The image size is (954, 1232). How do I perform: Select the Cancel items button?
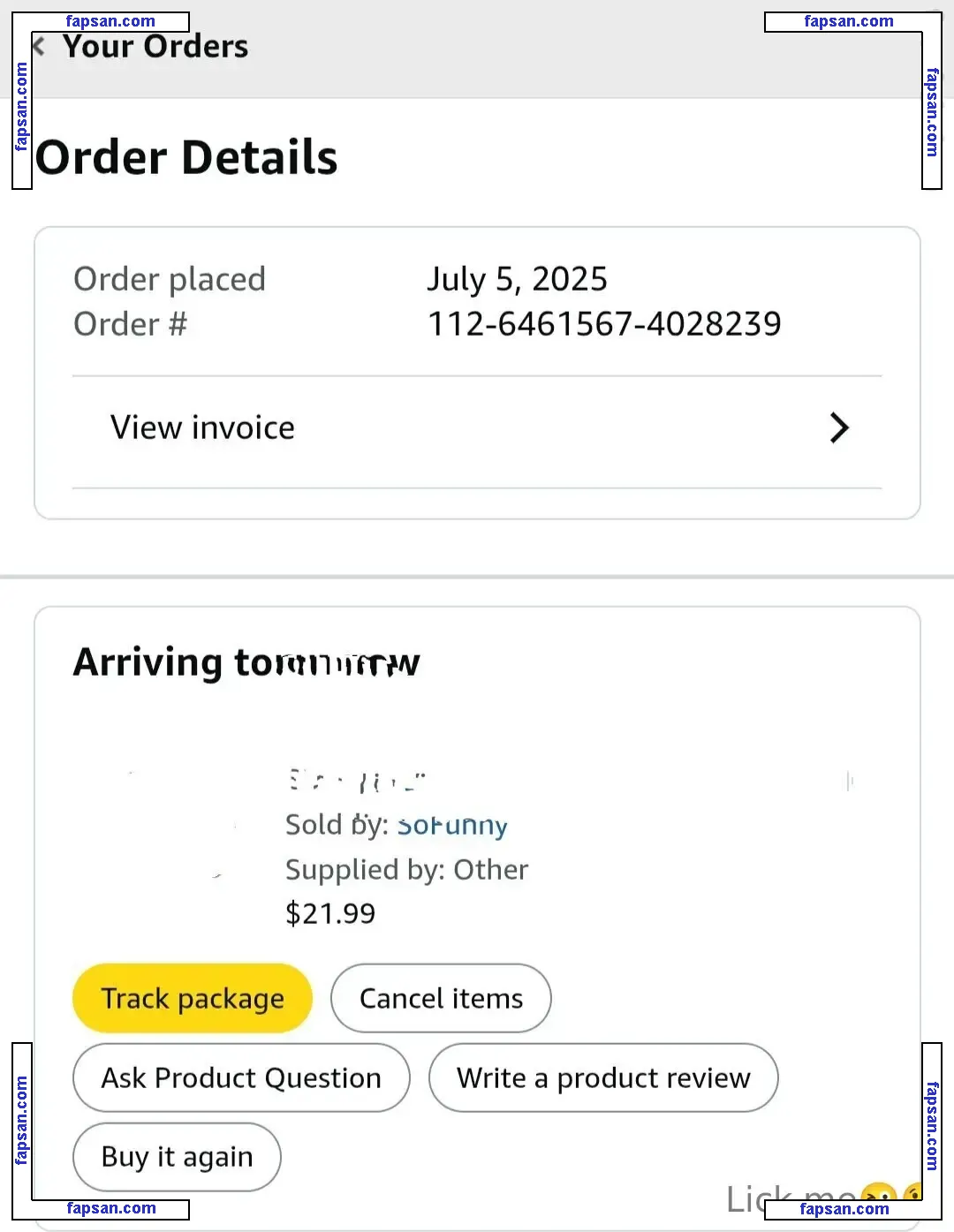coord(441,998)
